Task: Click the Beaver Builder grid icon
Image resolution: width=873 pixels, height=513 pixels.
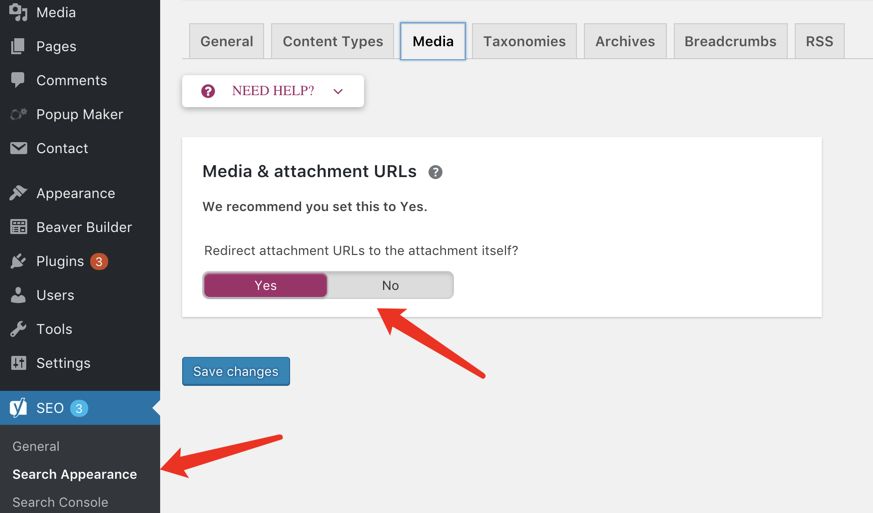Action: [18, 227]
